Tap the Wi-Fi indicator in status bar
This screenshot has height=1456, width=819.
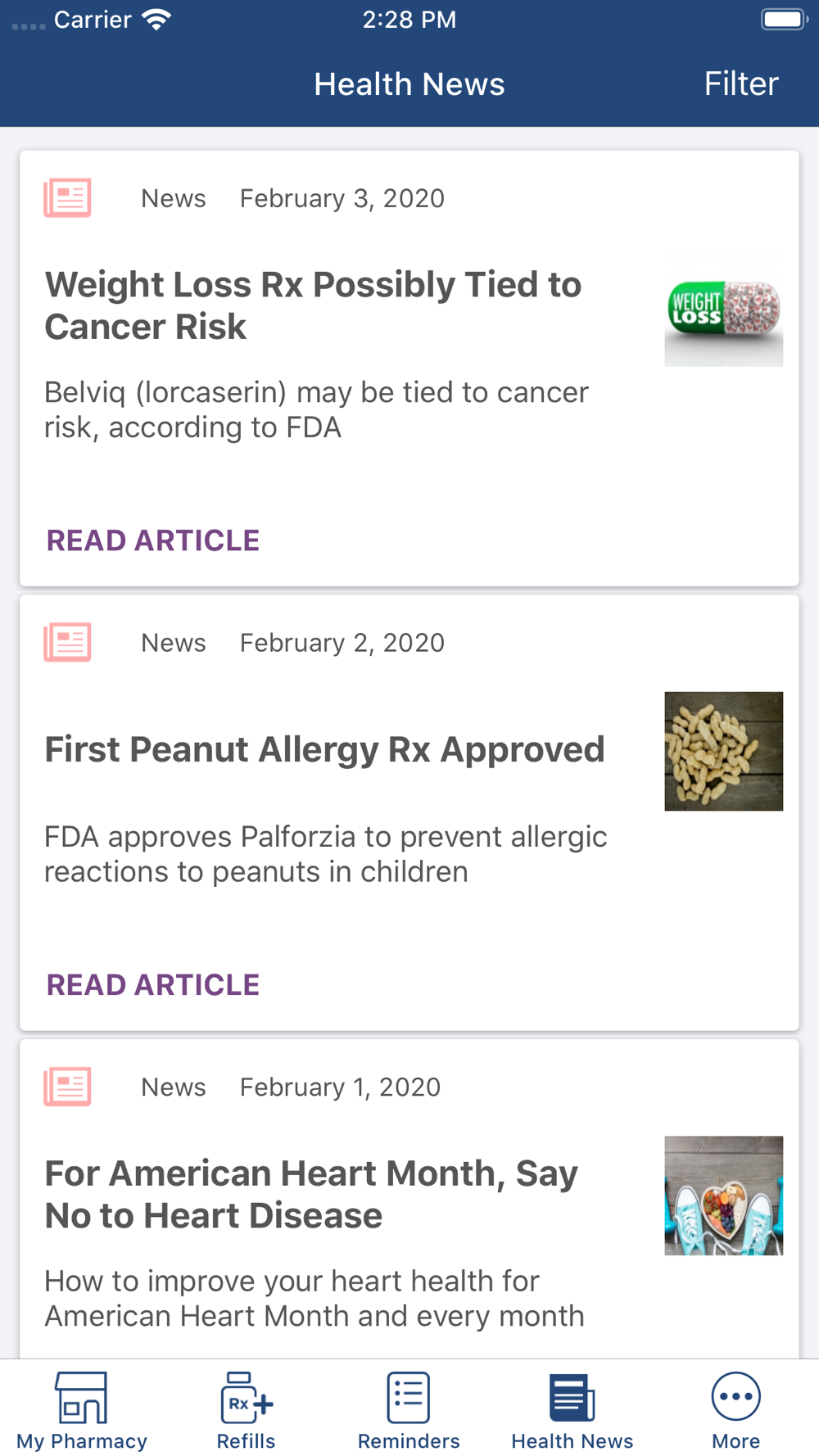tap(156, 20)
